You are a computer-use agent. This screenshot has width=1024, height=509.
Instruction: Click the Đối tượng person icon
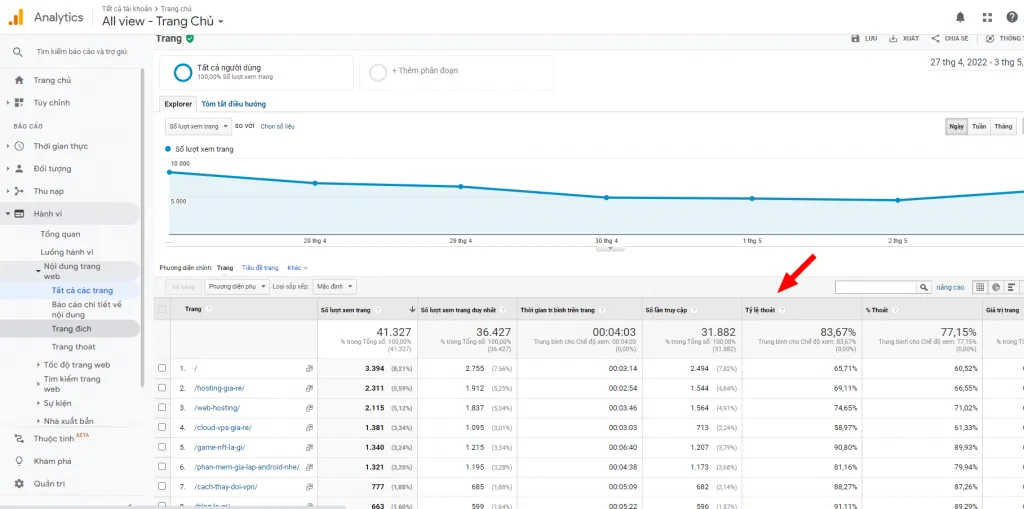click(19, 169)
